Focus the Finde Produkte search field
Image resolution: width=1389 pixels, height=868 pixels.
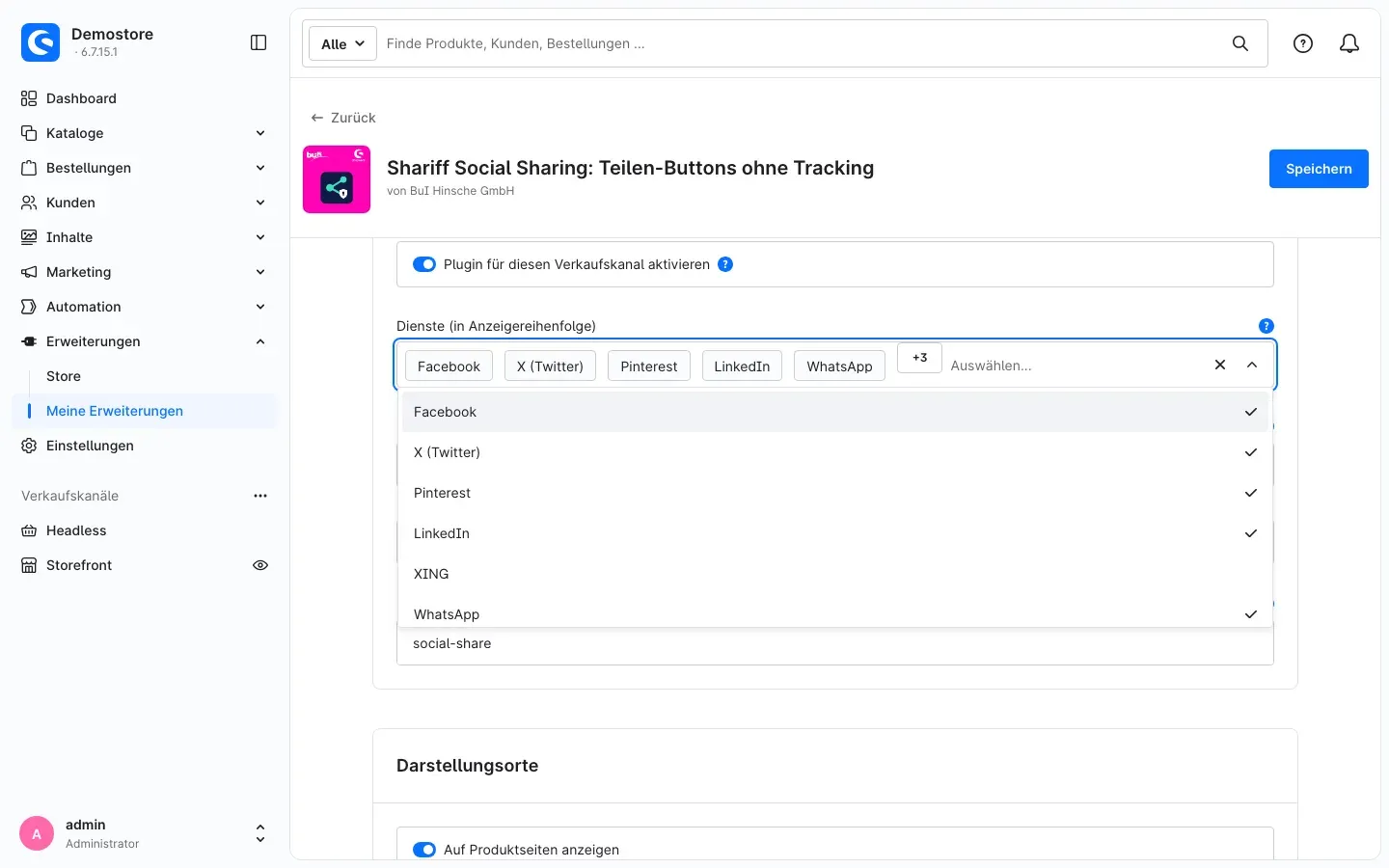[x=801, y=43]
